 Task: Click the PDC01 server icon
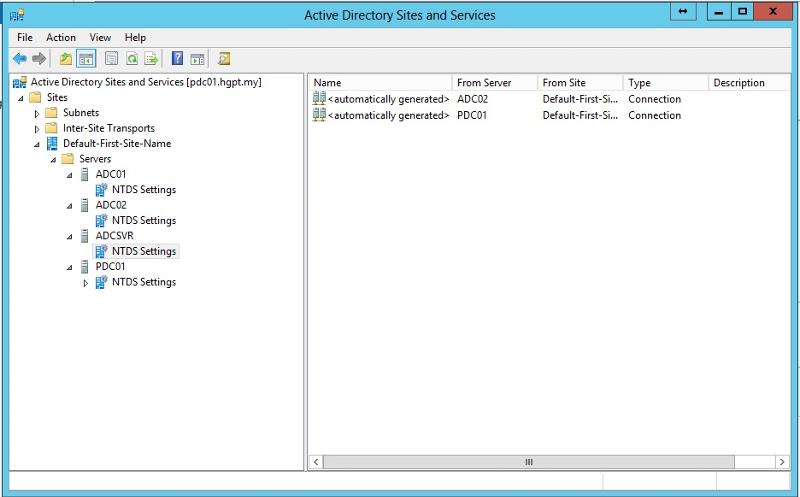[85, 266]
